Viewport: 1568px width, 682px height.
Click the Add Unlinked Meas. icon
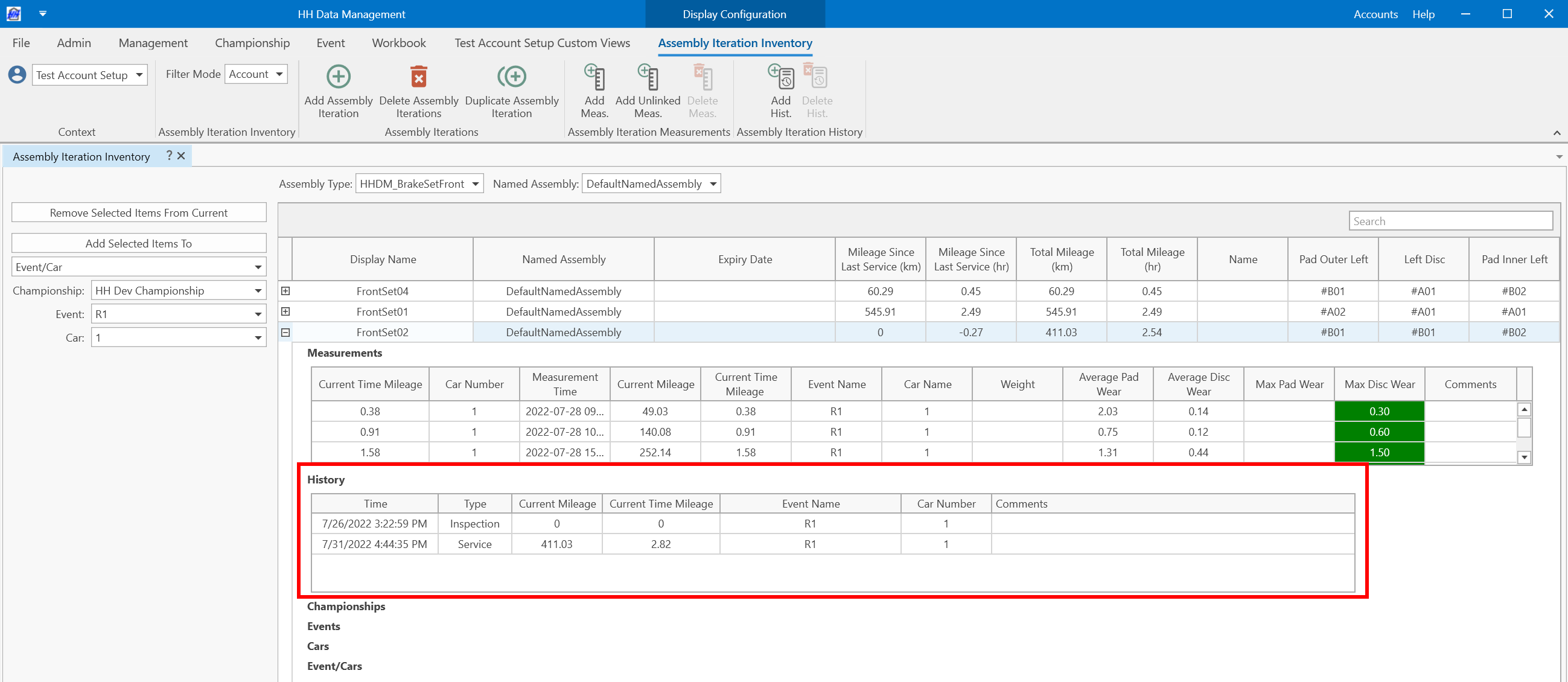pos(648,77)
